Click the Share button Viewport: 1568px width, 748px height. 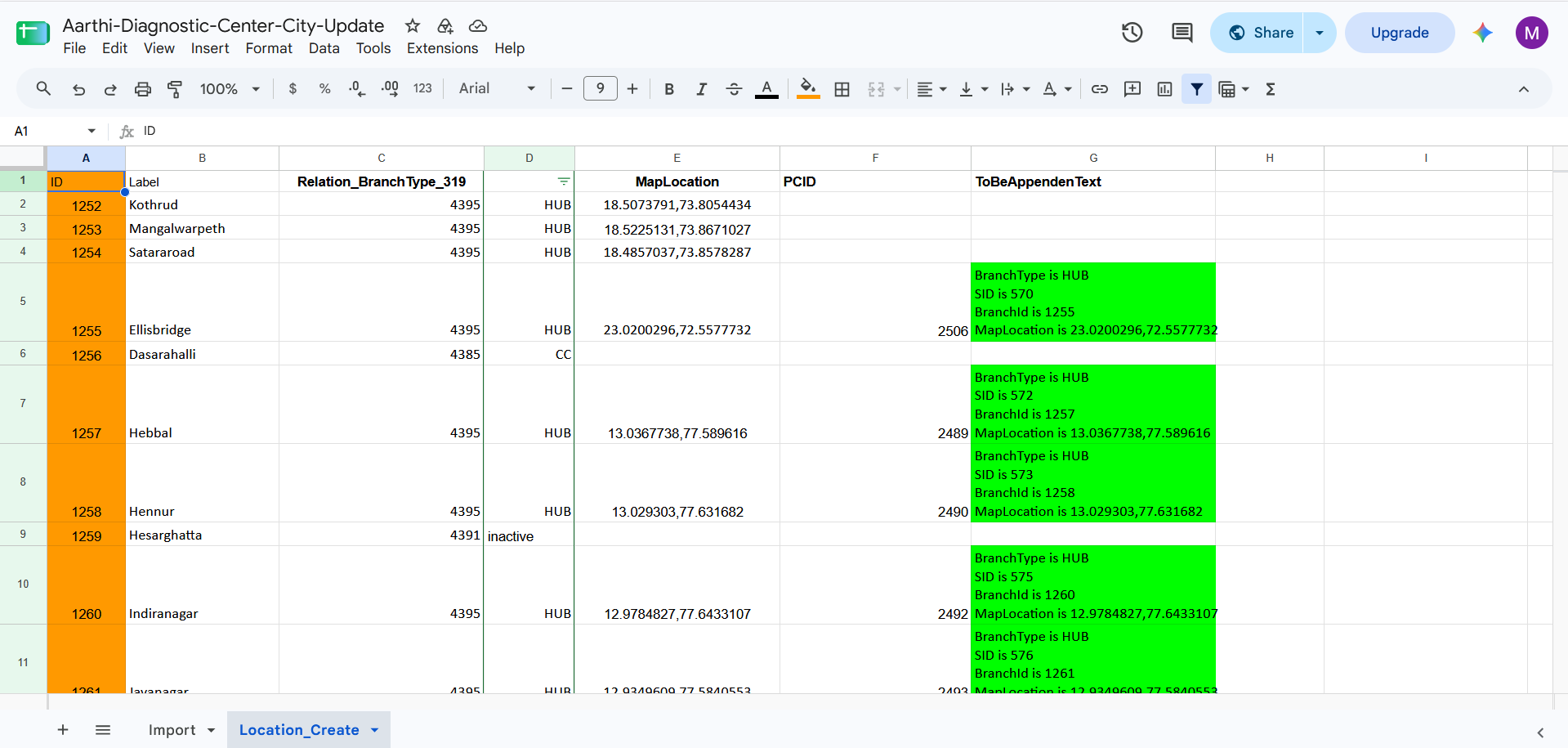1257,33
